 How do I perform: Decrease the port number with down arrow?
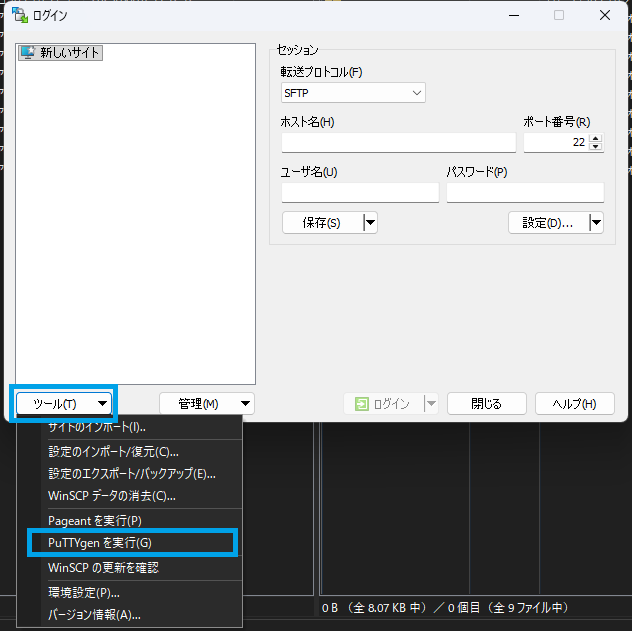[x=596, y=147]
